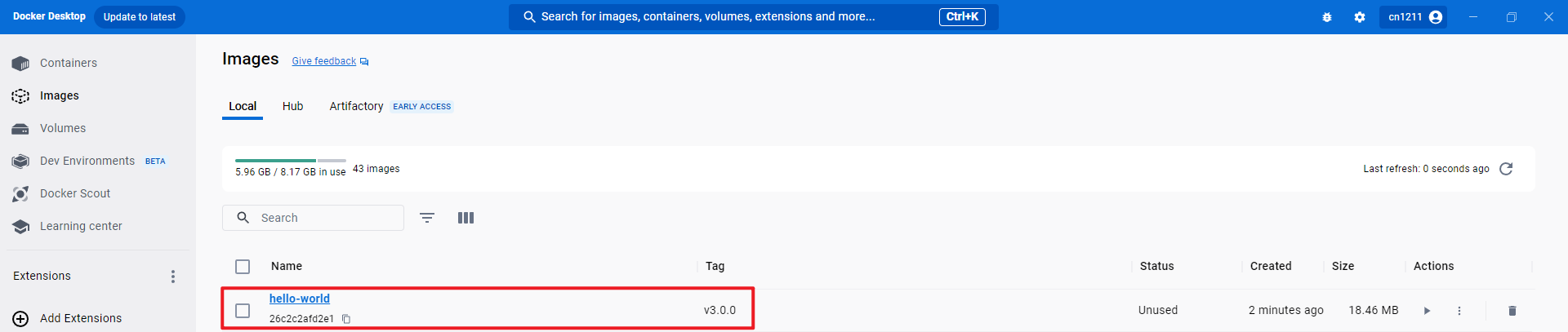Open the Give feedback link
The height and width of the screenshot is (332, 1568).
point(324,61)
